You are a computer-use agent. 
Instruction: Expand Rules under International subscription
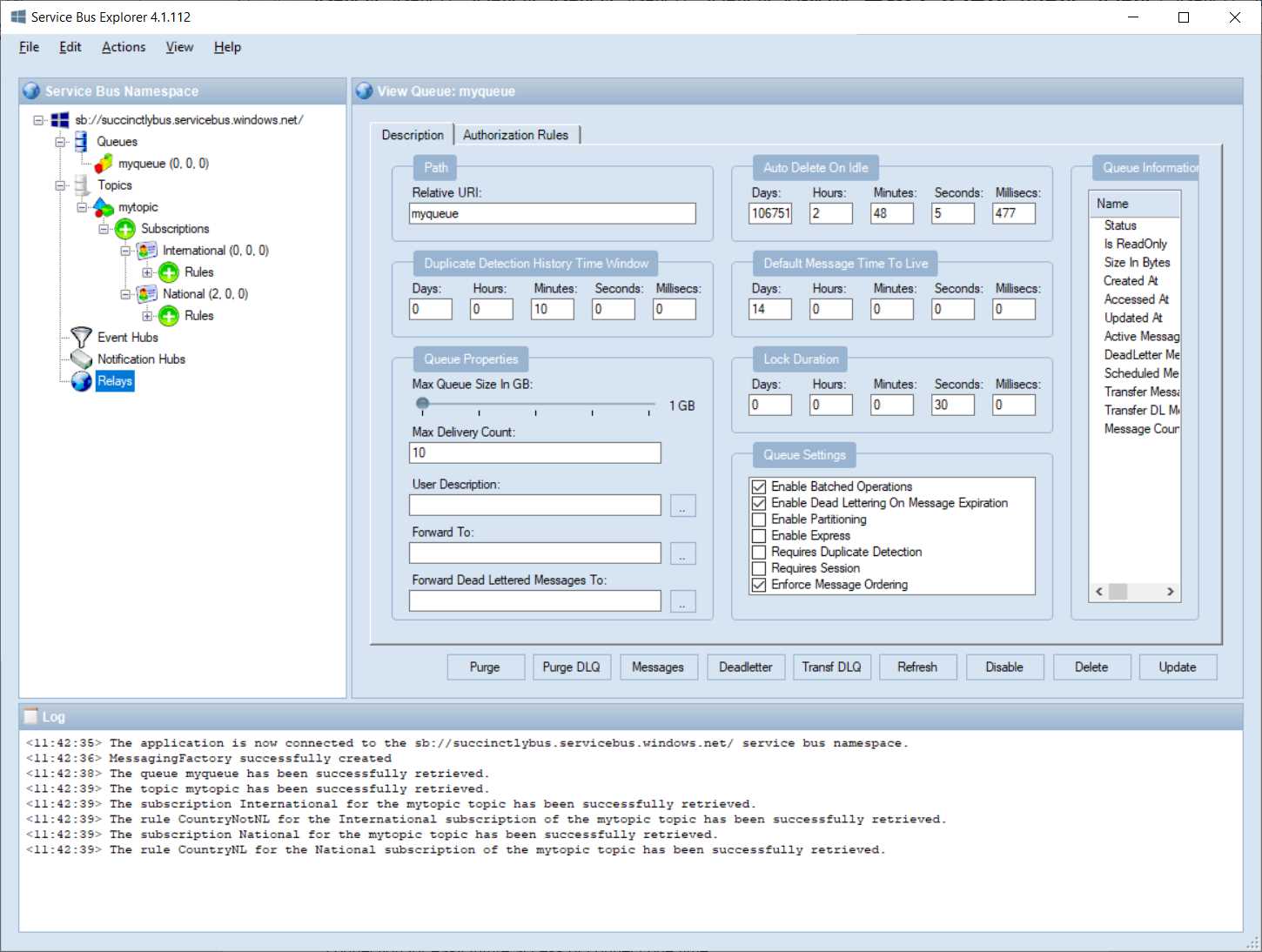(147, 272)
